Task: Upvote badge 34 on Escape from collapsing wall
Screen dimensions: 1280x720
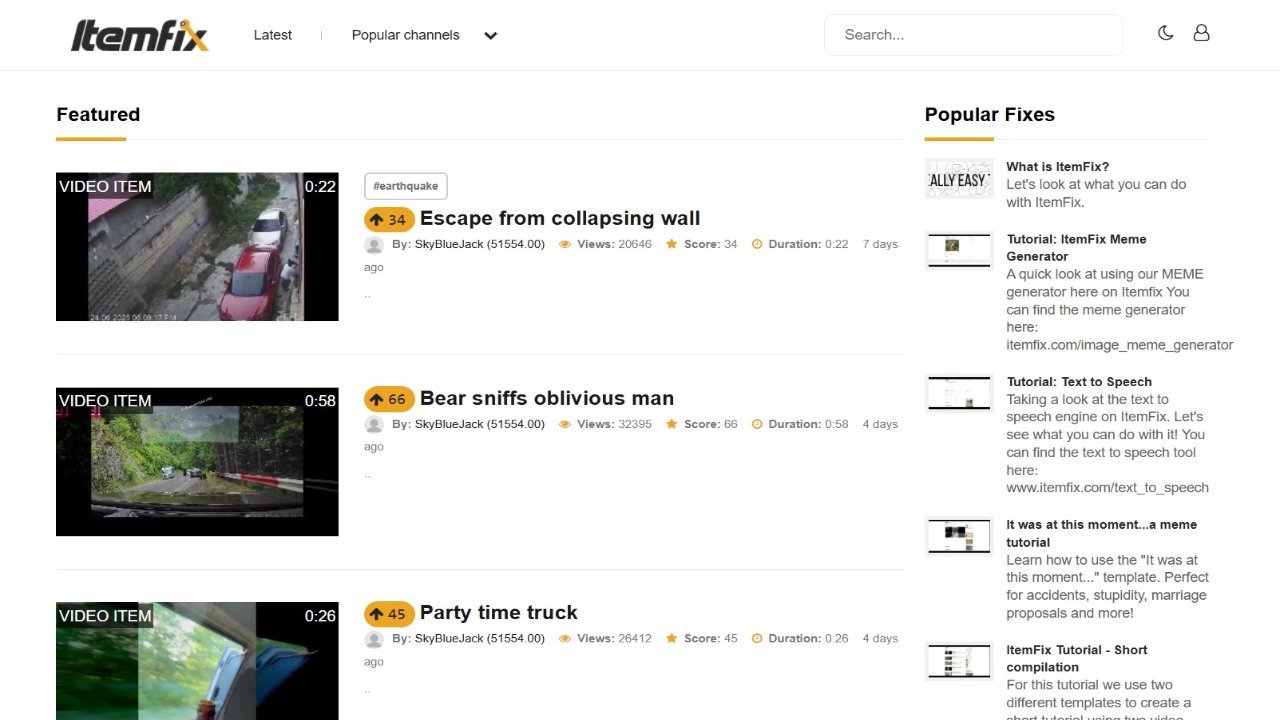Action: coord(389,220)
